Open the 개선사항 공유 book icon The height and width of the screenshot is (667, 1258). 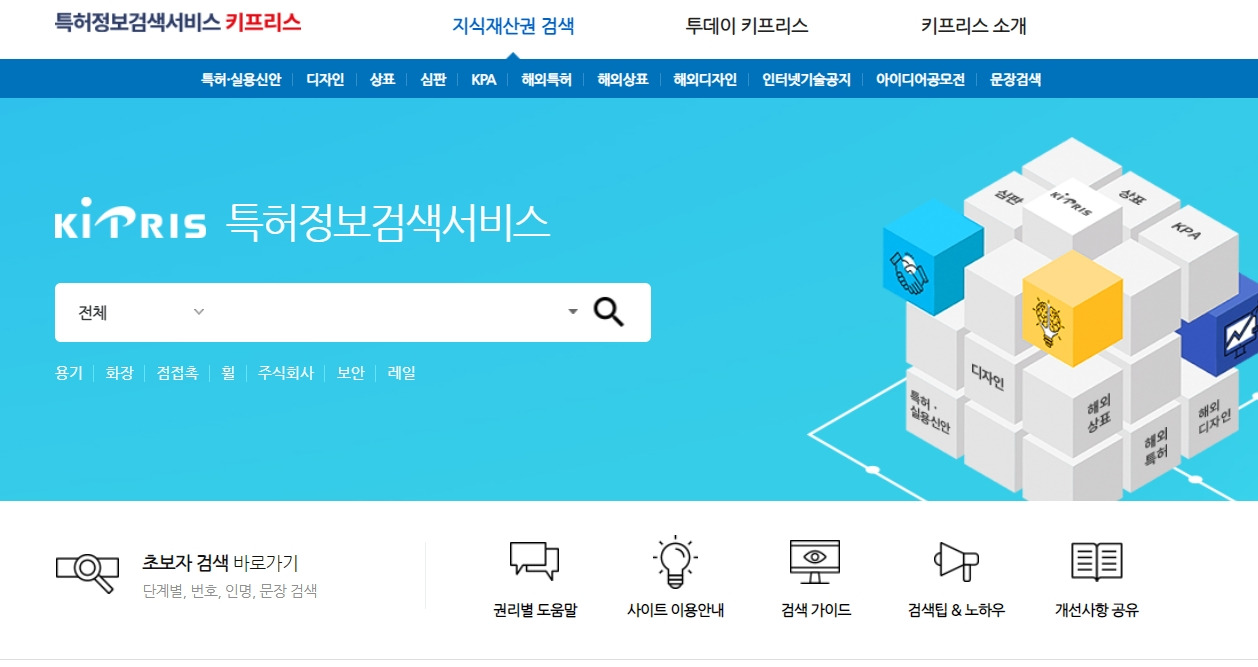[x=1097, y=562]
